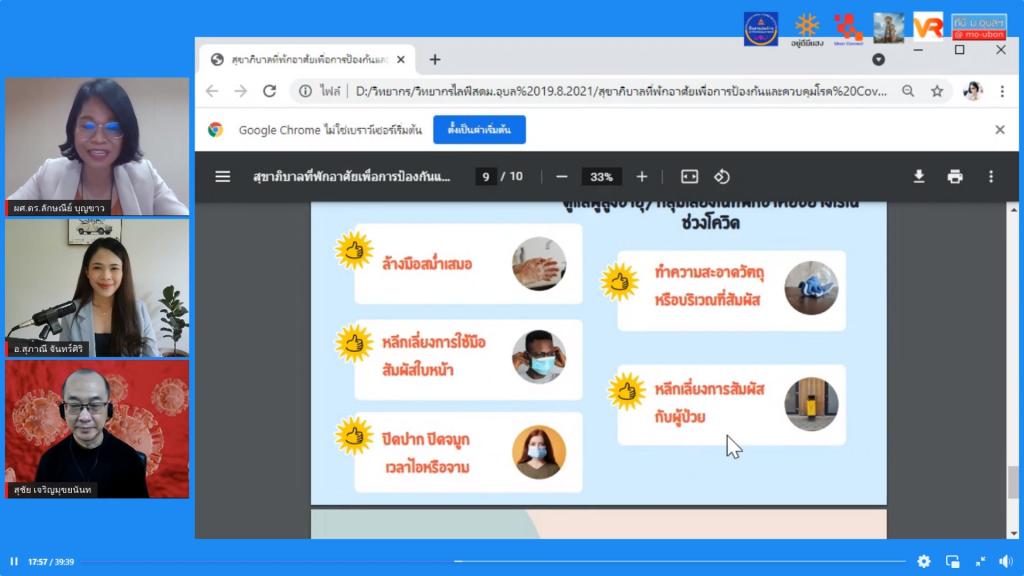Select the top webcam feed of presenter

pyautogui.click(x=97, y=146)
